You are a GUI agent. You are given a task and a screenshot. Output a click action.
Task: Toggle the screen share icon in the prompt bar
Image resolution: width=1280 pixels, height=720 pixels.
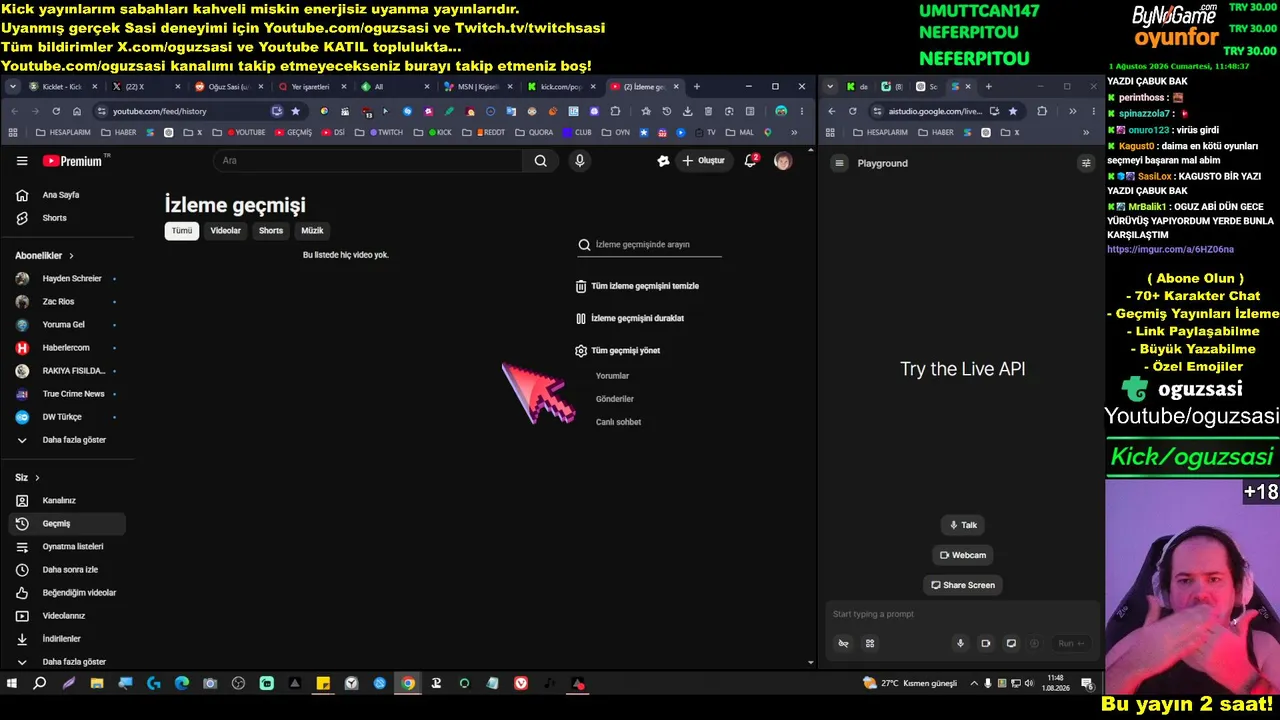tap(1011, 644)
